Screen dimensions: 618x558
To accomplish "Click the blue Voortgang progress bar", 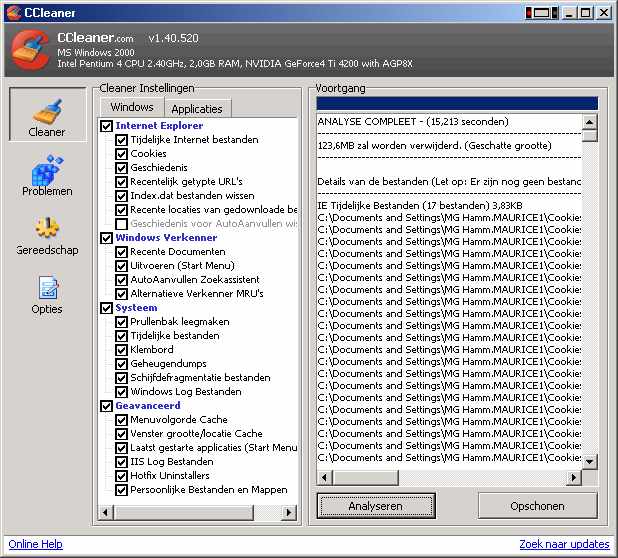I will tap(457, 103).
